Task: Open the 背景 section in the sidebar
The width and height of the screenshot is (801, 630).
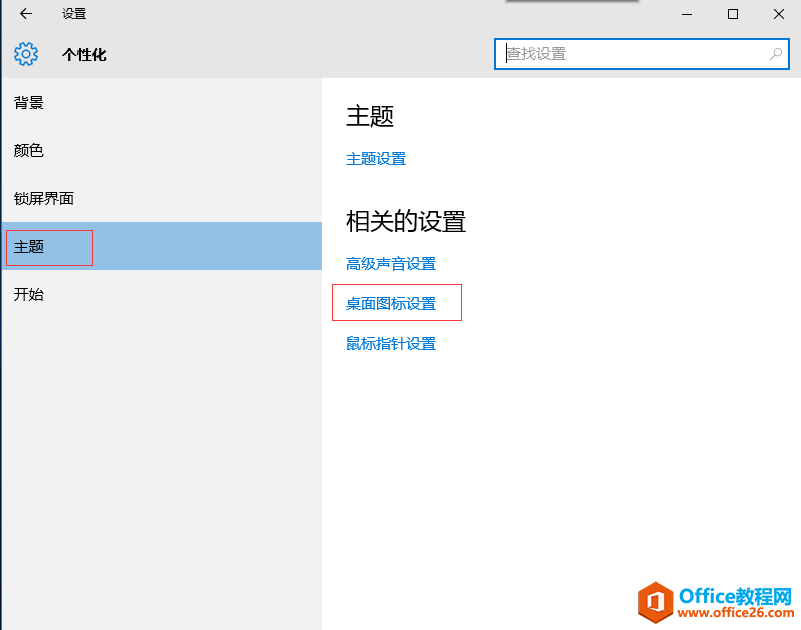Action: (x=29, y=103)
